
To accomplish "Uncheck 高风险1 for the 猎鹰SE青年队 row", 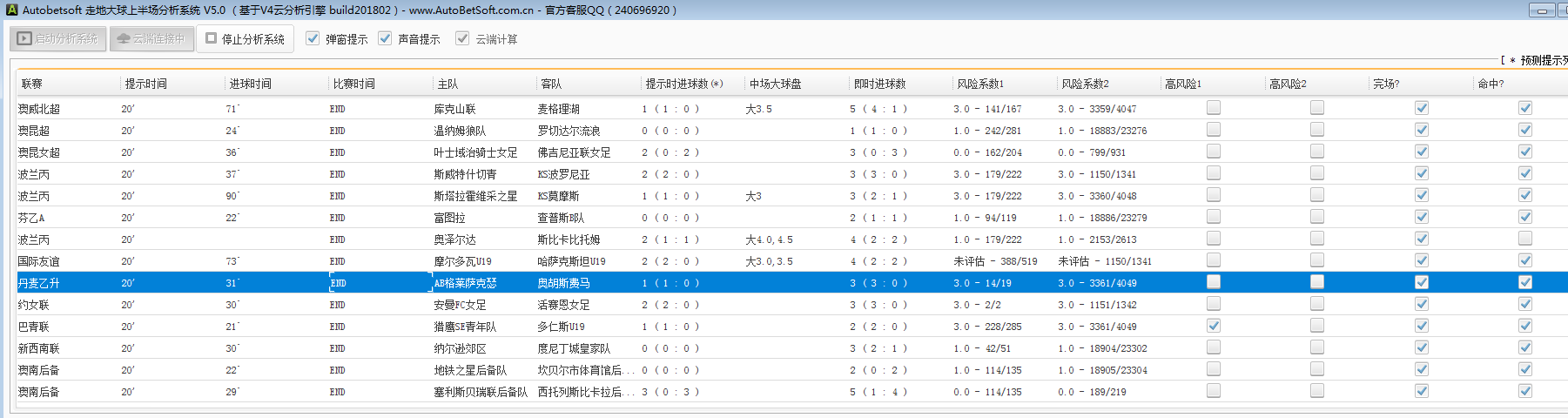I will (x=1214, y=326).
